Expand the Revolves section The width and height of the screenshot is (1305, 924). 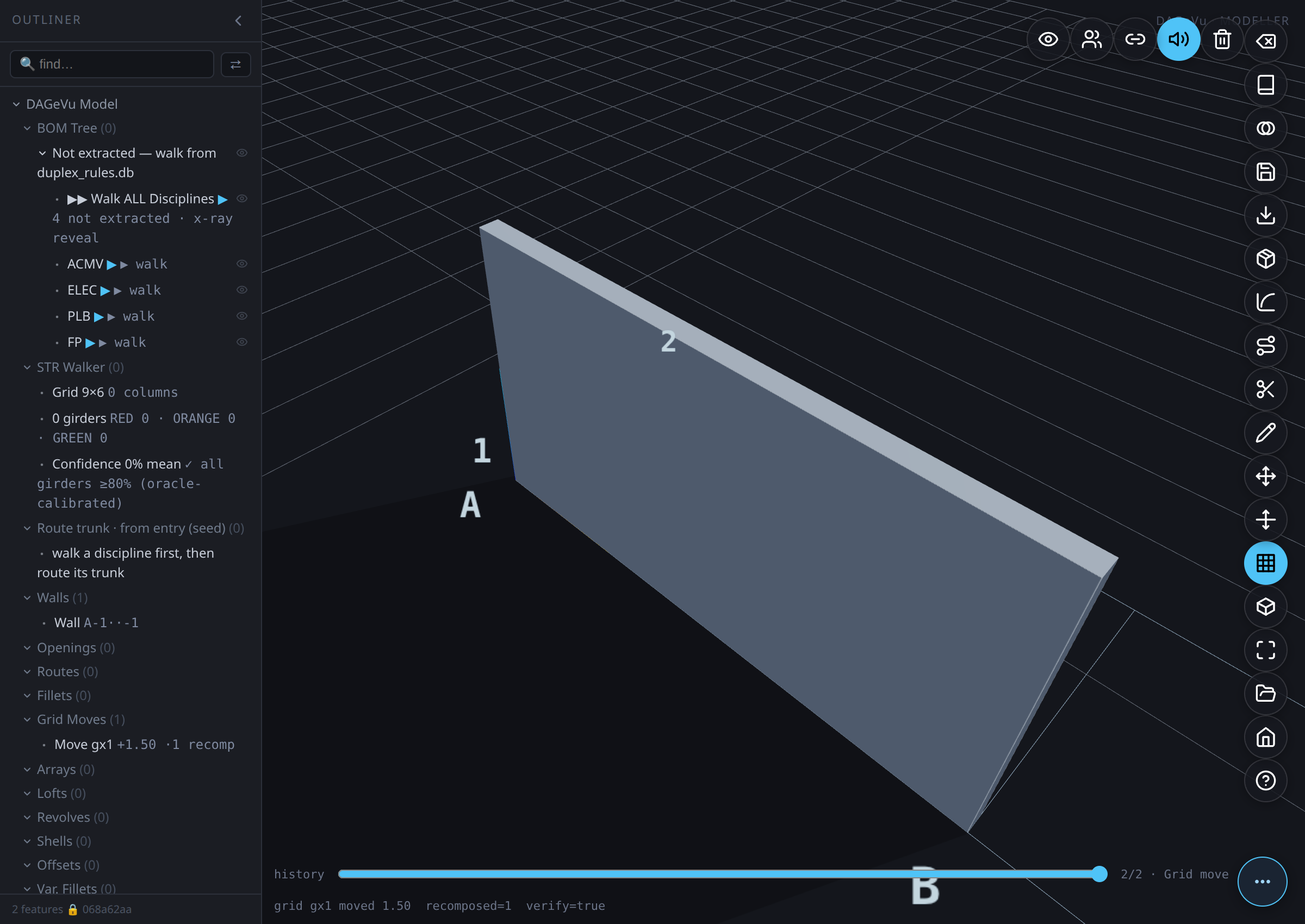pyautogui.click(x=27, y=817)
